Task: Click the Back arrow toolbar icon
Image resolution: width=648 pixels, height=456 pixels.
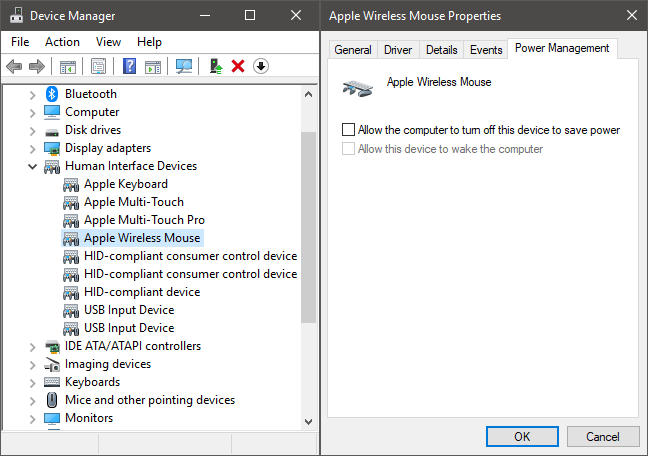Action: 14,66
